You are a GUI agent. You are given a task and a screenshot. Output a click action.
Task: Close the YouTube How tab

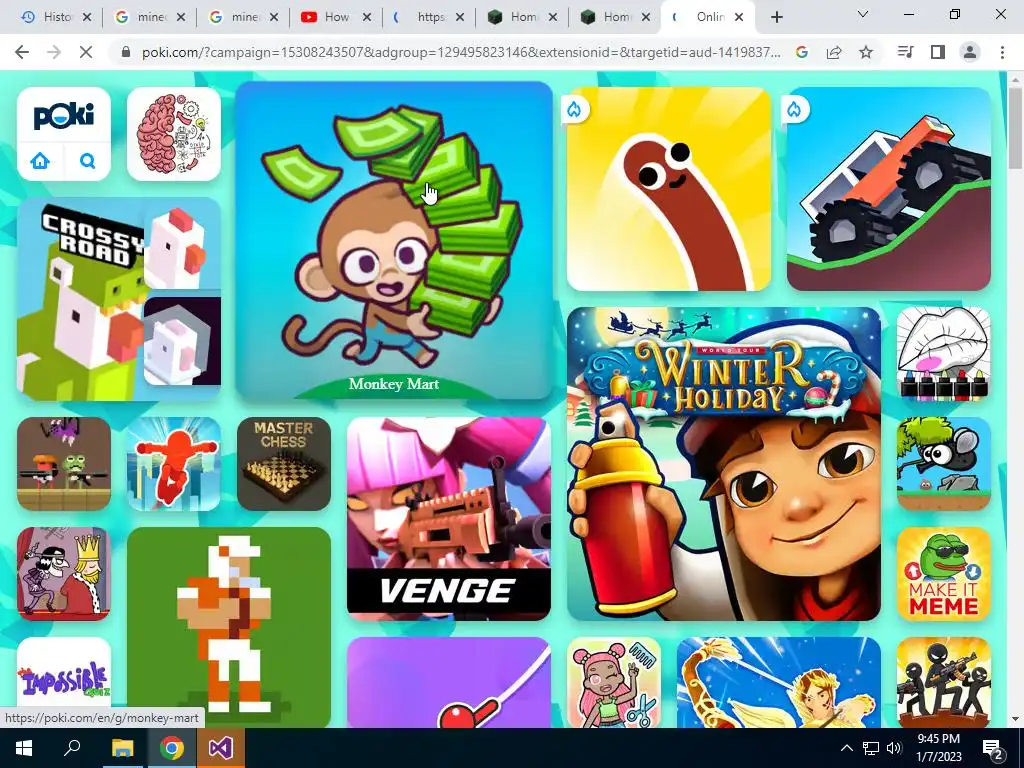[x=367, y=17]
